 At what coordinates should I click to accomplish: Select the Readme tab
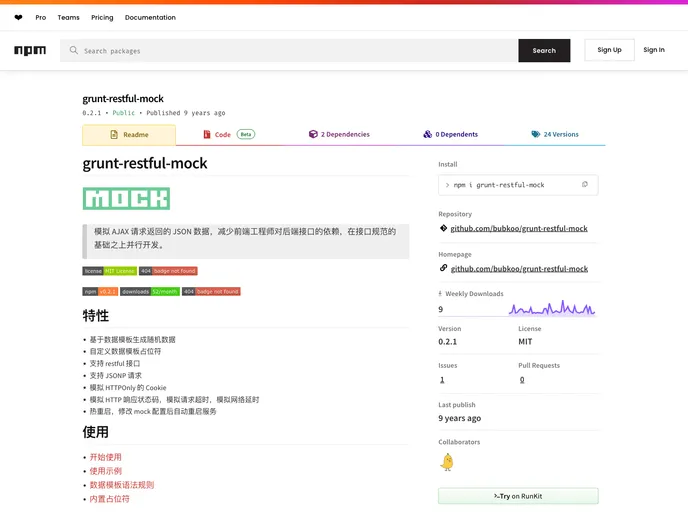[x=129, y=135]
